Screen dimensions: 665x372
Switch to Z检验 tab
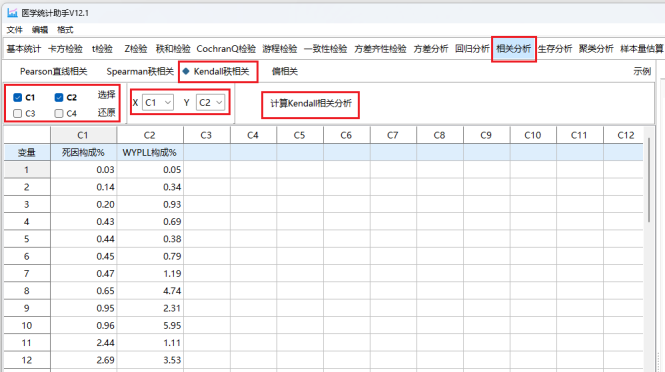coord(136,49)
